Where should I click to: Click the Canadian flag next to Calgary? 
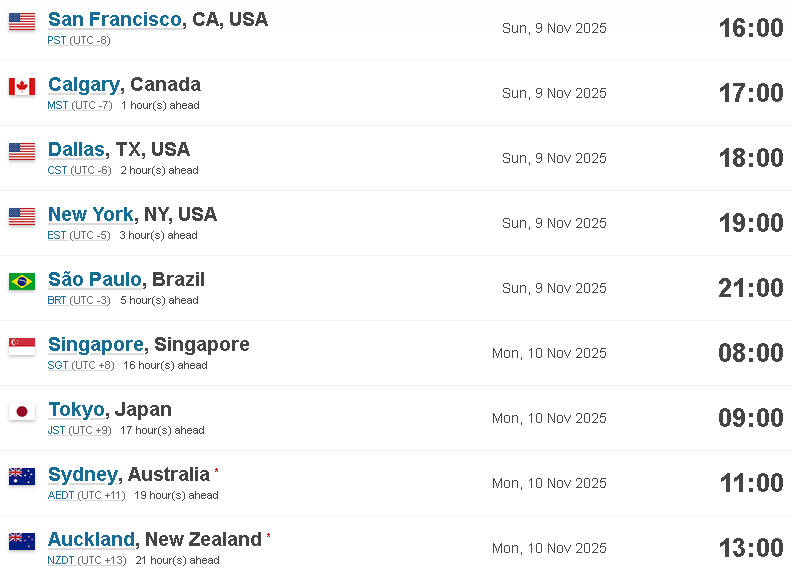click(22, 87)
